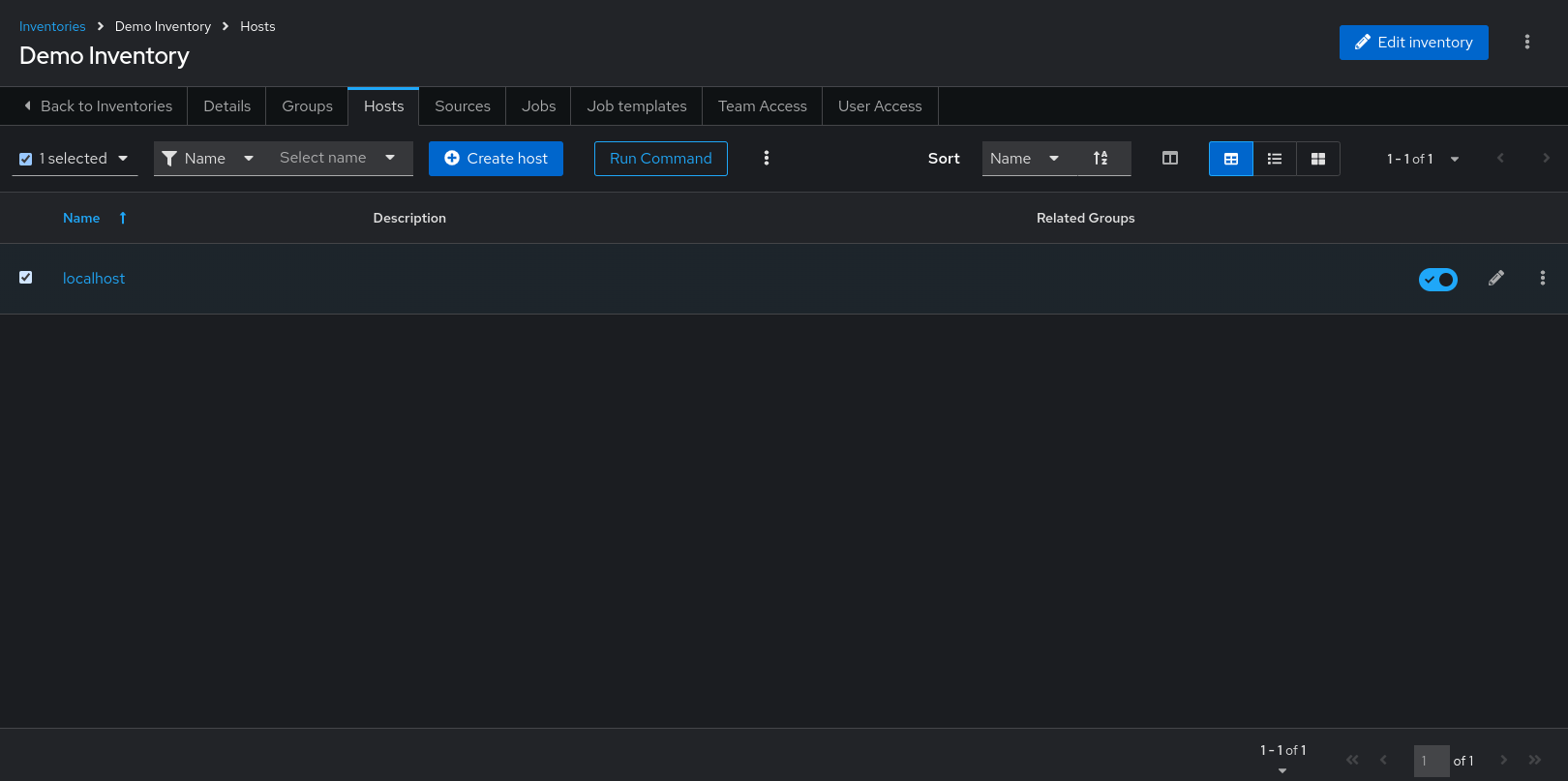Select the Hosts tab

384,106
